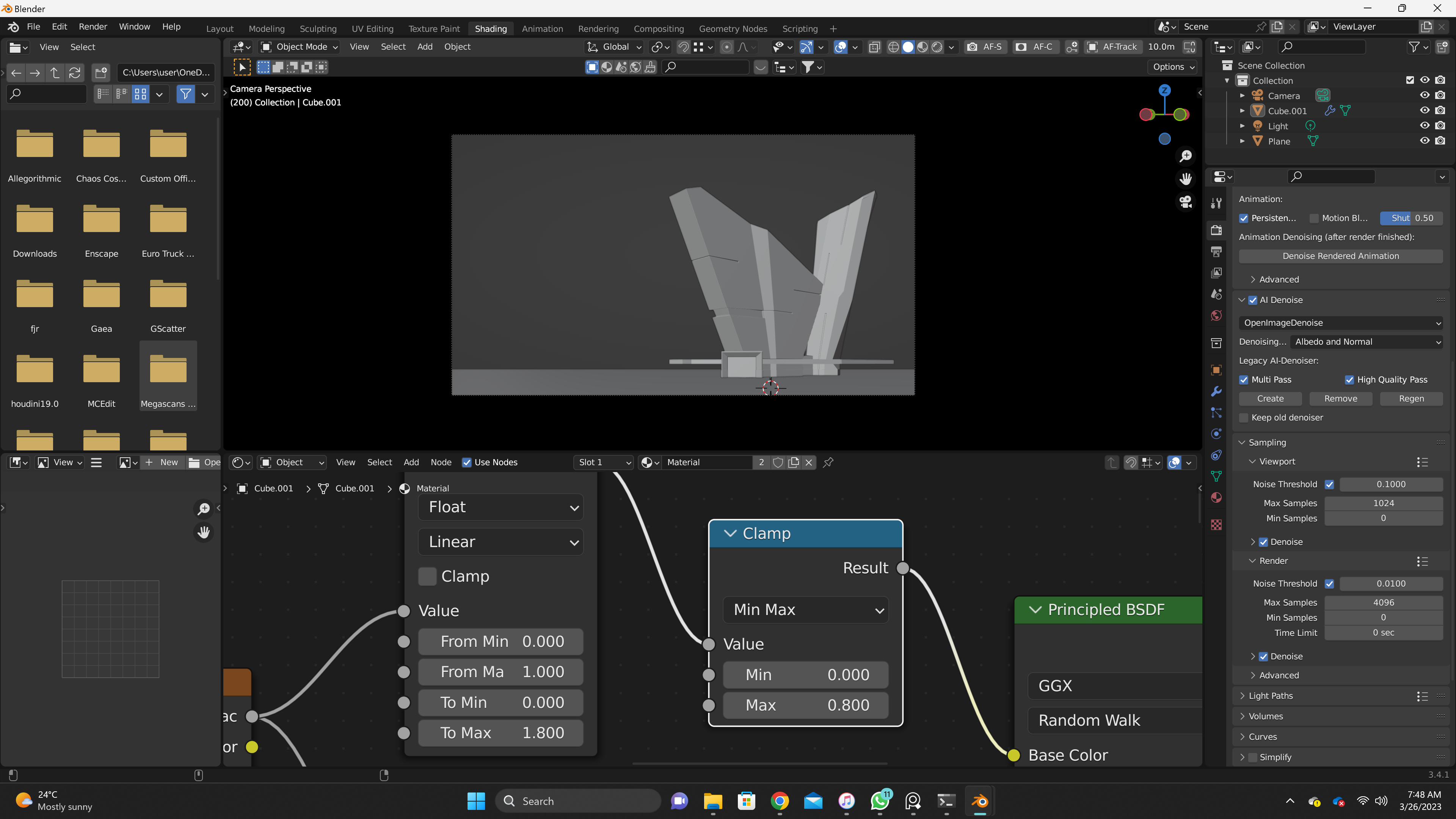Select wireframe viewport shading icon

click(x=893, y=47)
